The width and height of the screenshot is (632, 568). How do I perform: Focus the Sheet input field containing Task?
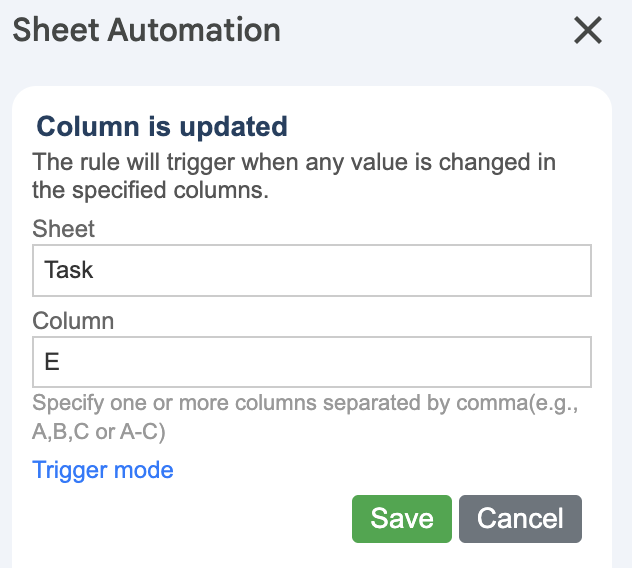point(311,270)
